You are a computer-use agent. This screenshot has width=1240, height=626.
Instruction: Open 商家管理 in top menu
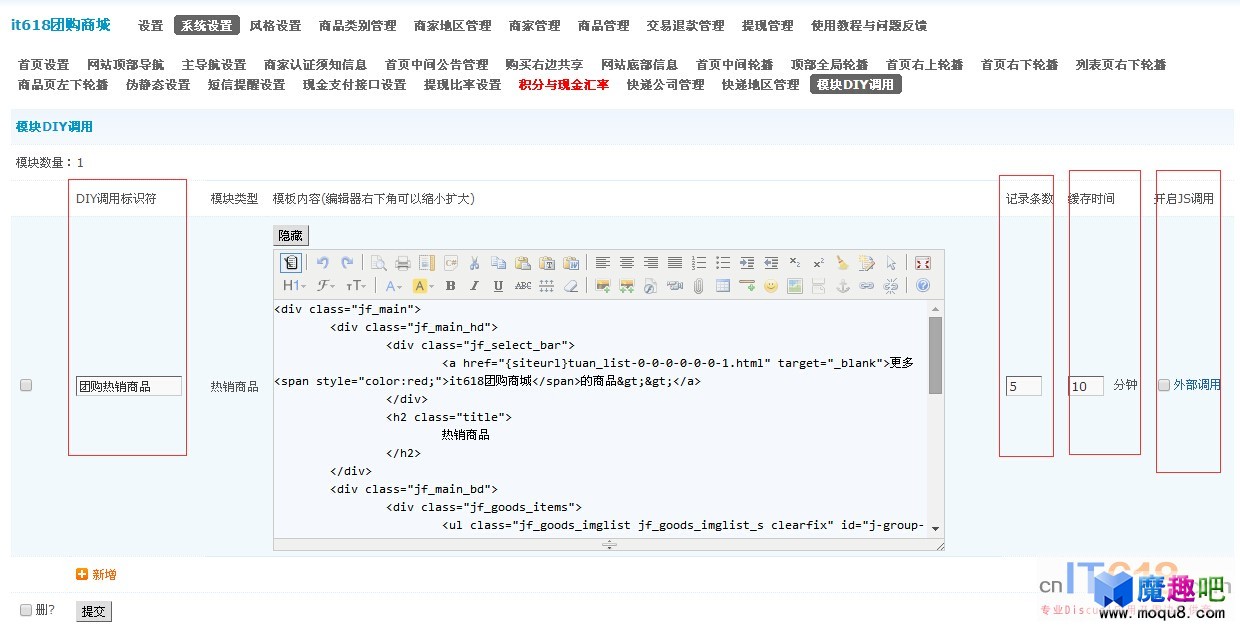(534, 26)
